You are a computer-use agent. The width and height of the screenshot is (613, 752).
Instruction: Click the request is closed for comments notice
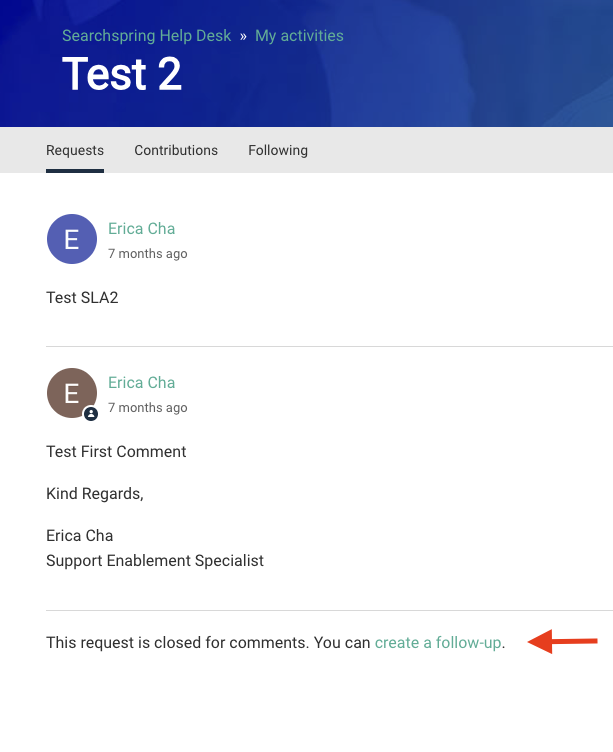(276, 643)
